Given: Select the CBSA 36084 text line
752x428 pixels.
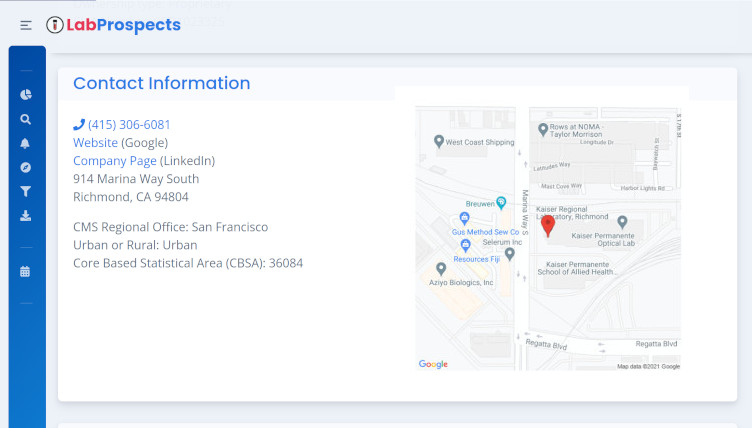Looking at the screenshot, I should (x=188, y=263).
